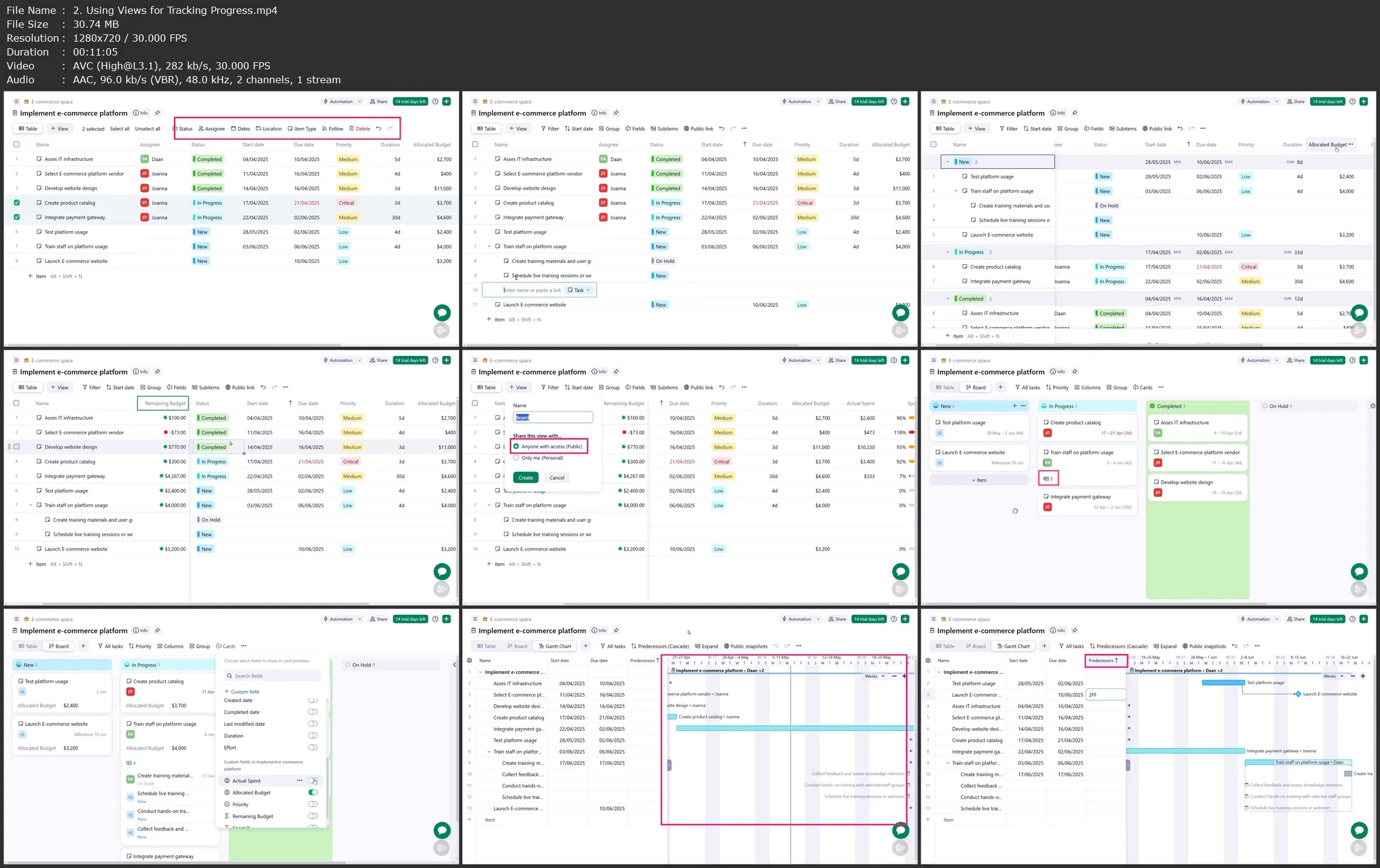This screenshot has width=1380, height=868.
Task: Open Assignee in the selection toolbar
Action: 211,128
